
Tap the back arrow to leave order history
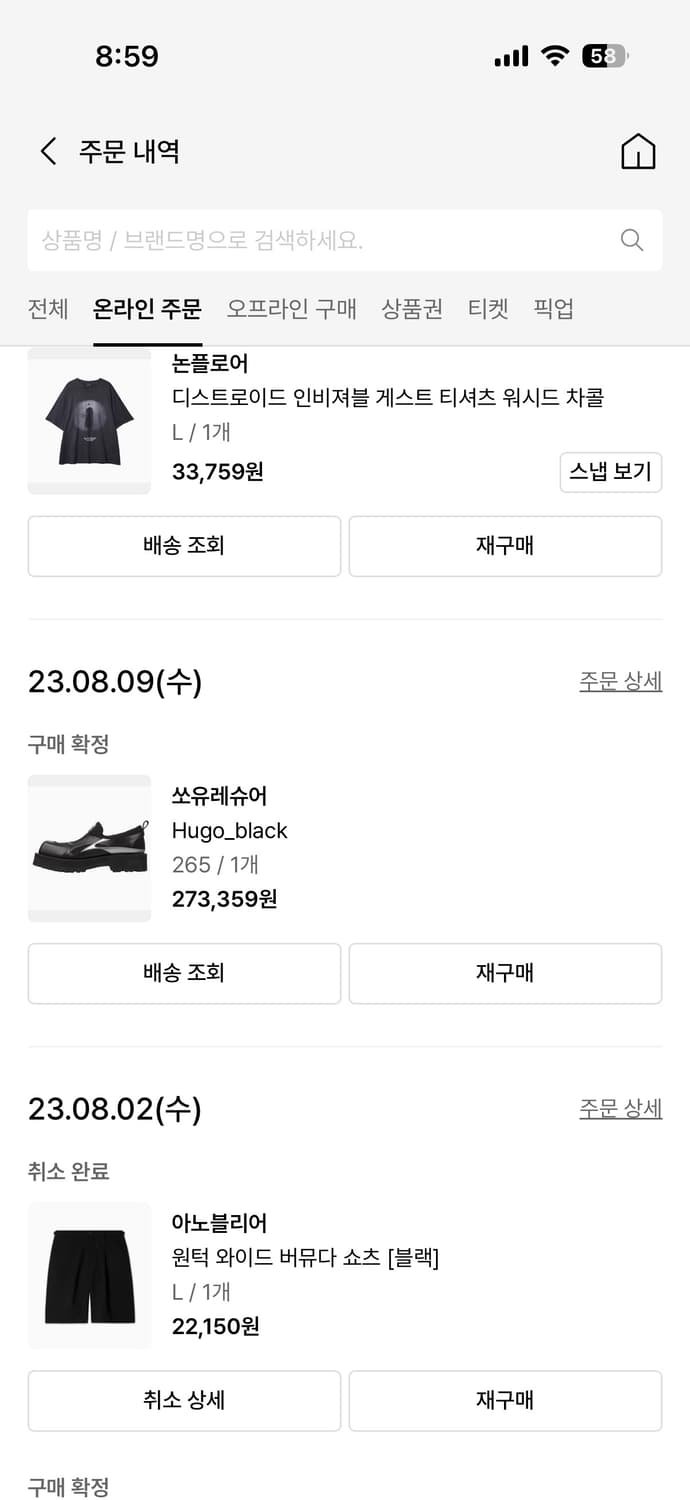[x=47, y=150]
